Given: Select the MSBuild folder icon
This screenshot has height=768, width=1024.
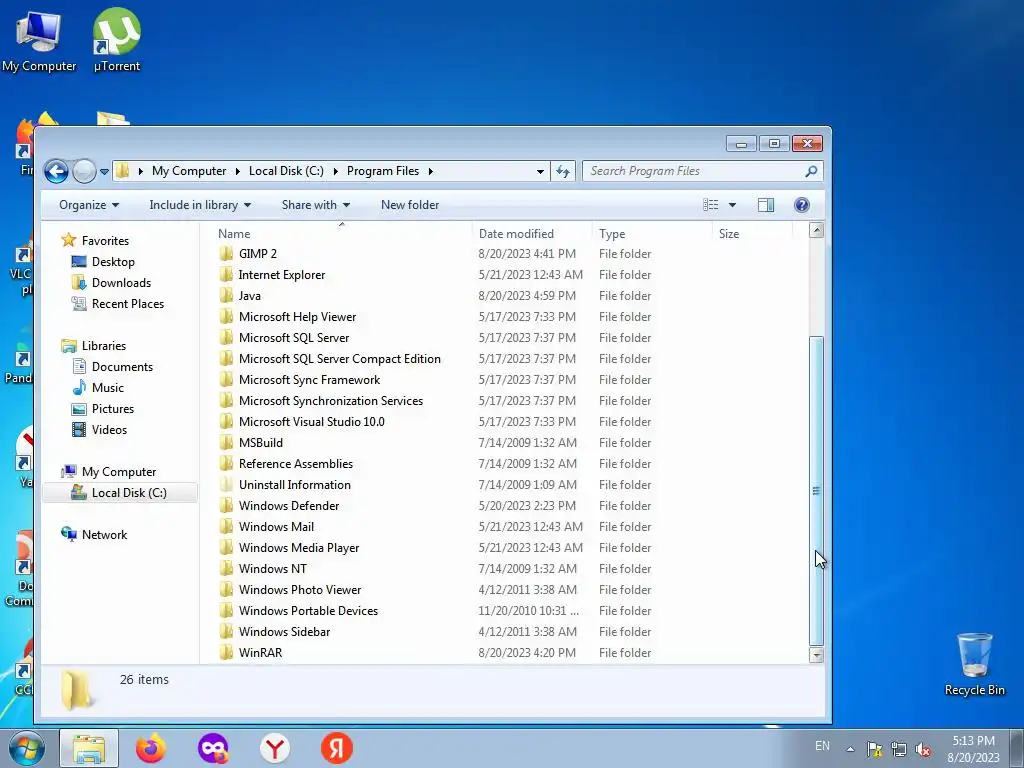Looking at the screenshot, I should click(x=226, y=443).
